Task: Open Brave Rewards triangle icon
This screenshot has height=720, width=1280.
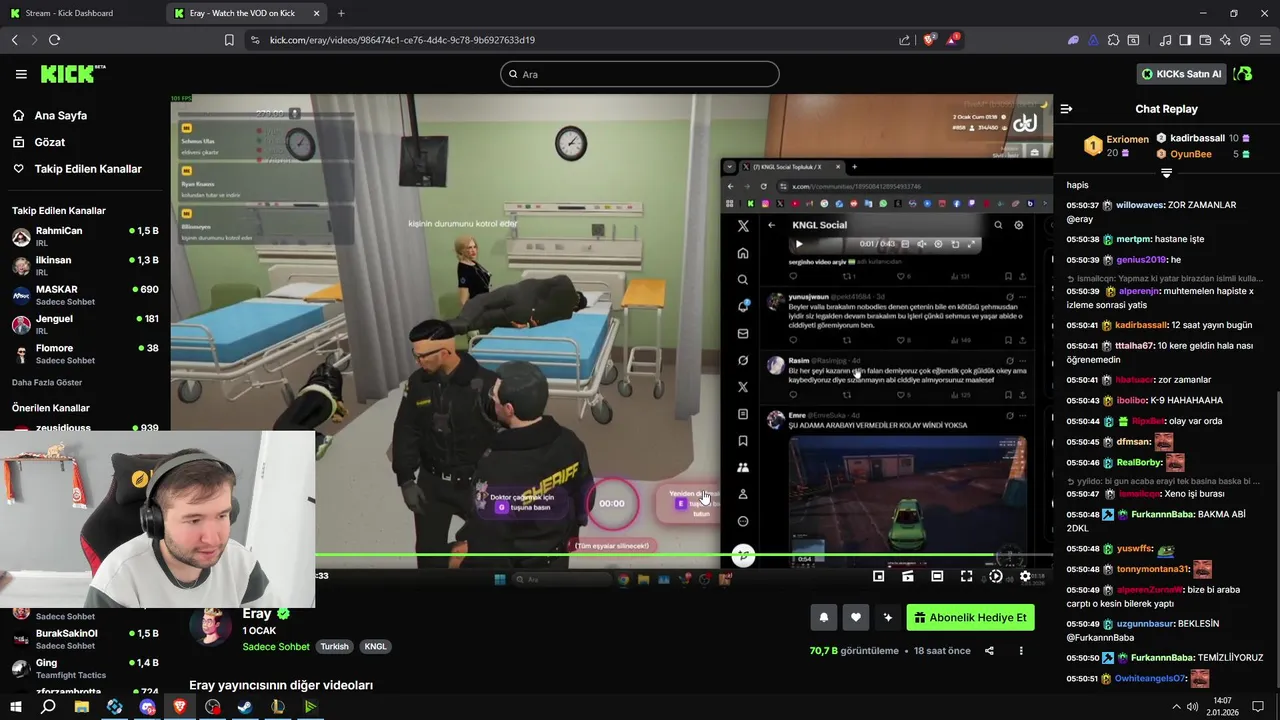Action: tap(953, 40)
